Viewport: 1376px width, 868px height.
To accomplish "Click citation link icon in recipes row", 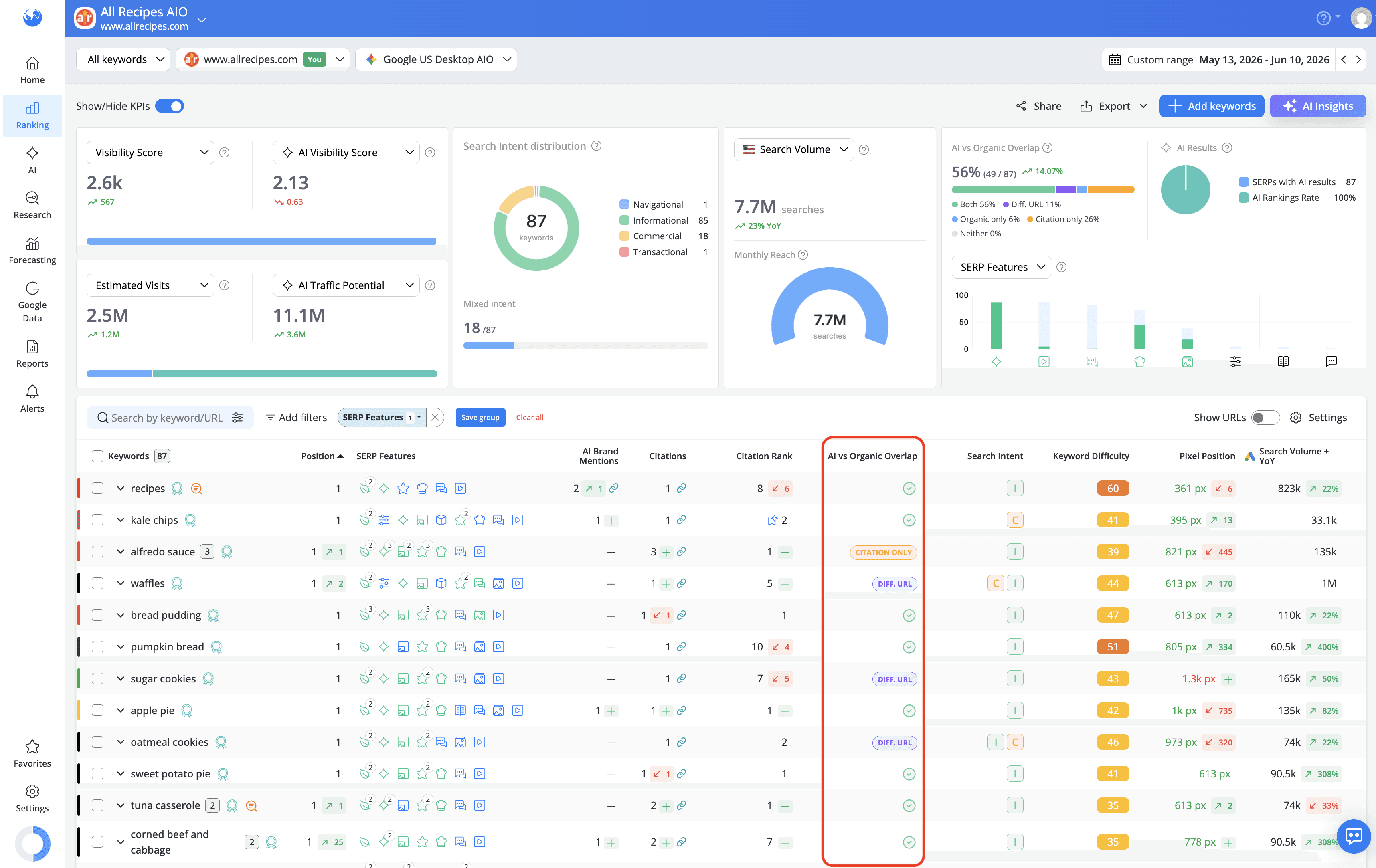I will pyautogui.click(x=681, y=488).
